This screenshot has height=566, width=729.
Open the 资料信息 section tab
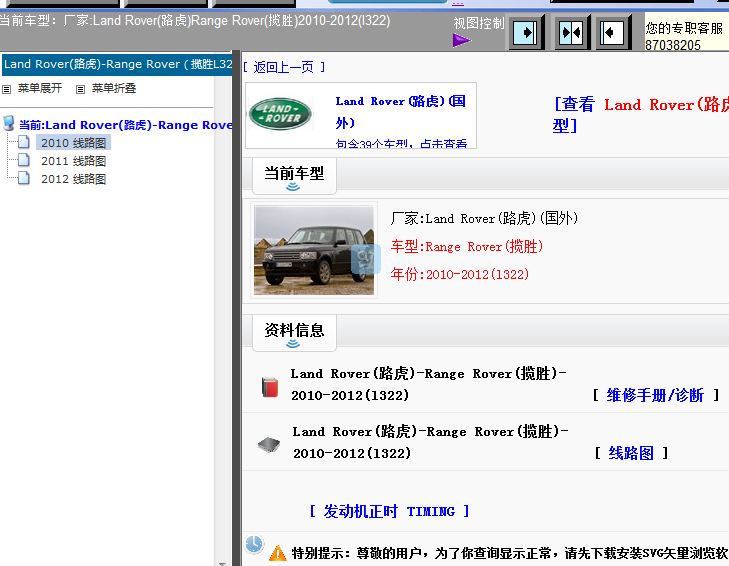[294, 333]
